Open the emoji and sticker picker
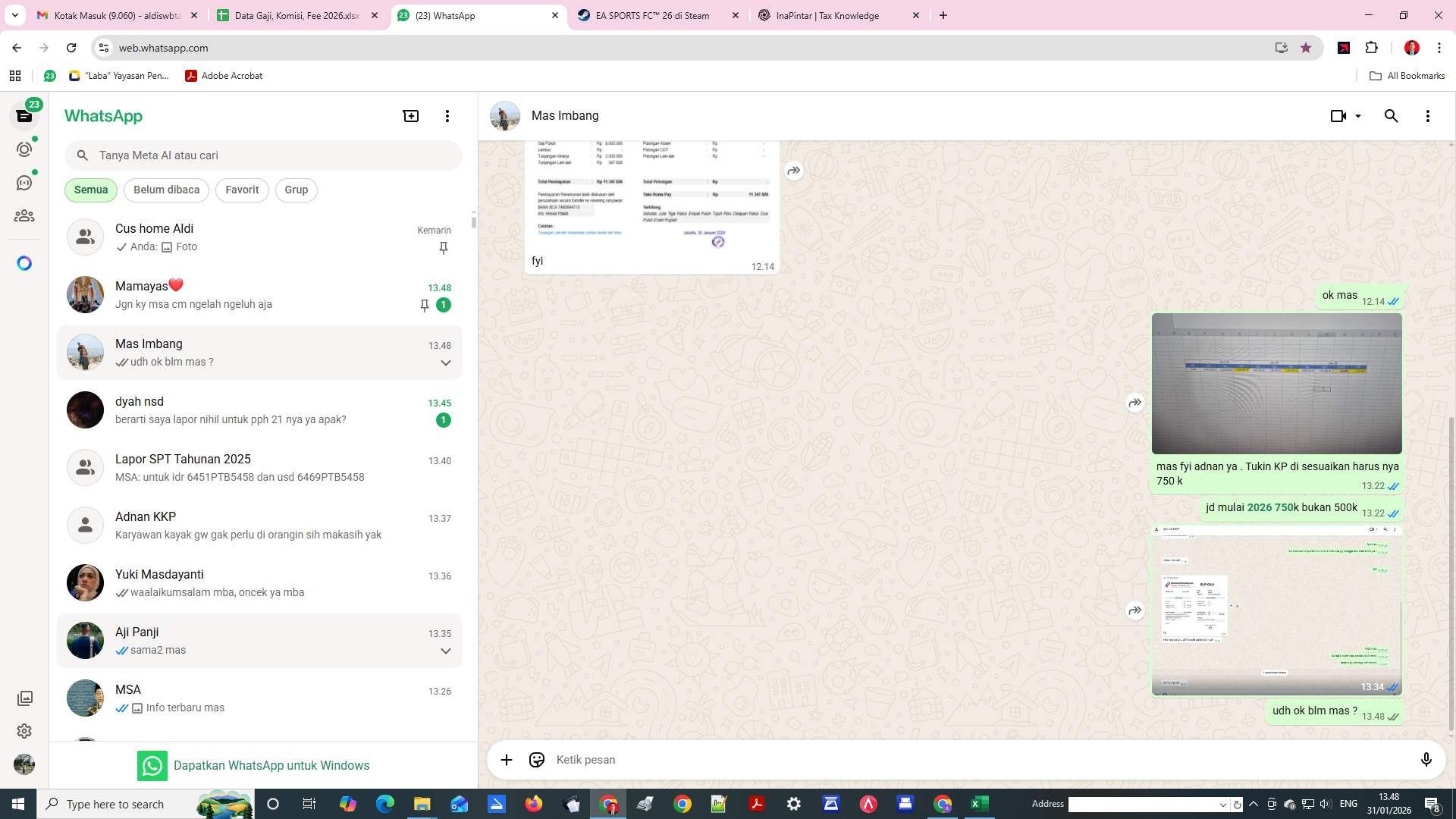 click(537, 759)
